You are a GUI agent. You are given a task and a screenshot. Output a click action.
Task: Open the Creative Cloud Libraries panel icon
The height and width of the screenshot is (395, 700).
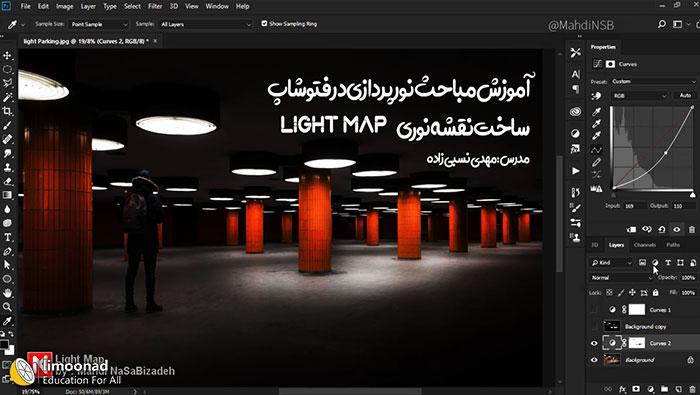pyautogui.click(x=575, y=112)
